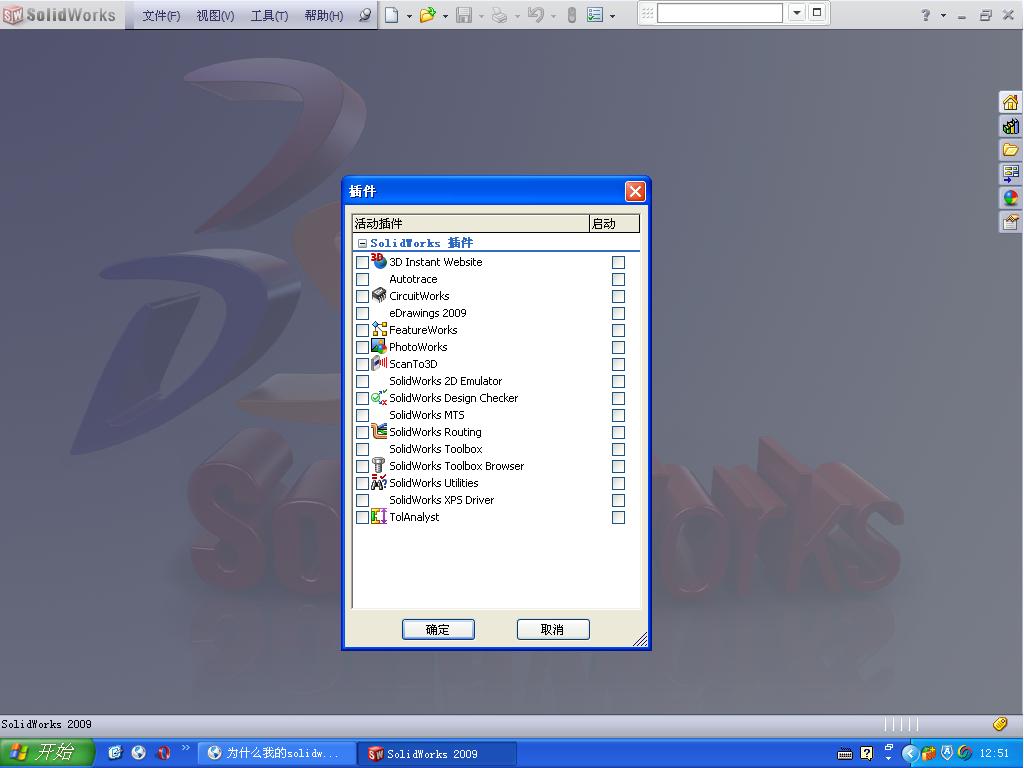
Task: Click the 开始 Start button
Action: [47, 753]
